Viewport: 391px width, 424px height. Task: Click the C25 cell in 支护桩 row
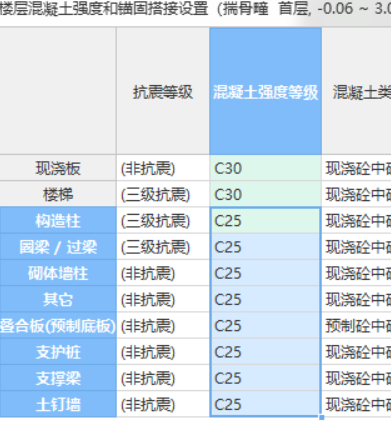click(265, 352)
